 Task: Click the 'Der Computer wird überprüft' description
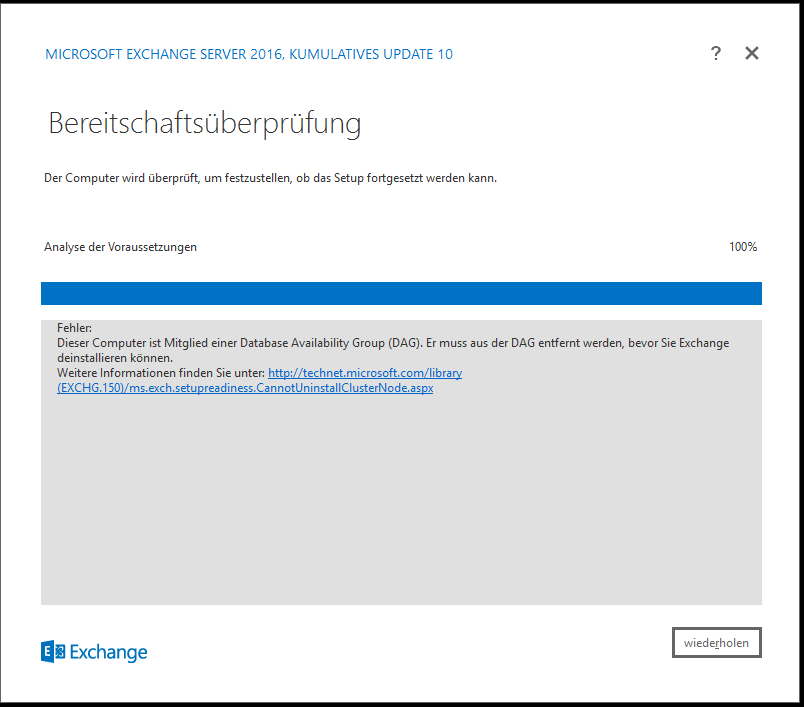pyautogui.click(x=270, y=178)
